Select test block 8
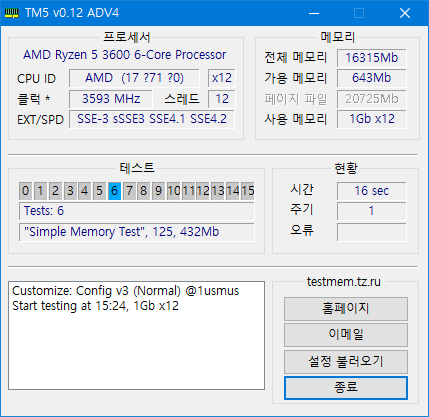Viewport: 429px width, 417px height. pyautogui.click(x=144, y=191)
